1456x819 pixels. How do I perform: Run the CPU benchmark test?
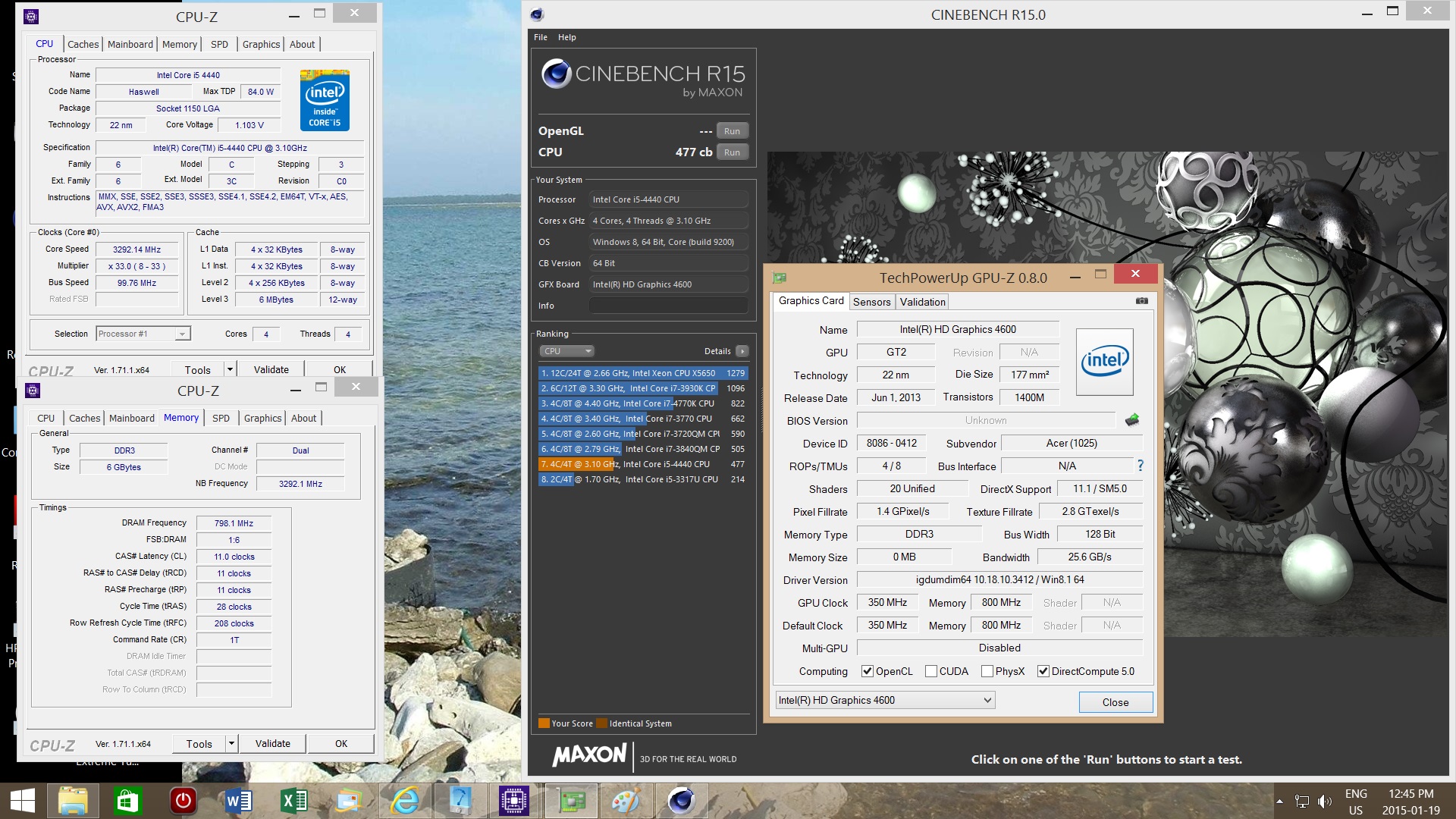click(x=732, y=152)
